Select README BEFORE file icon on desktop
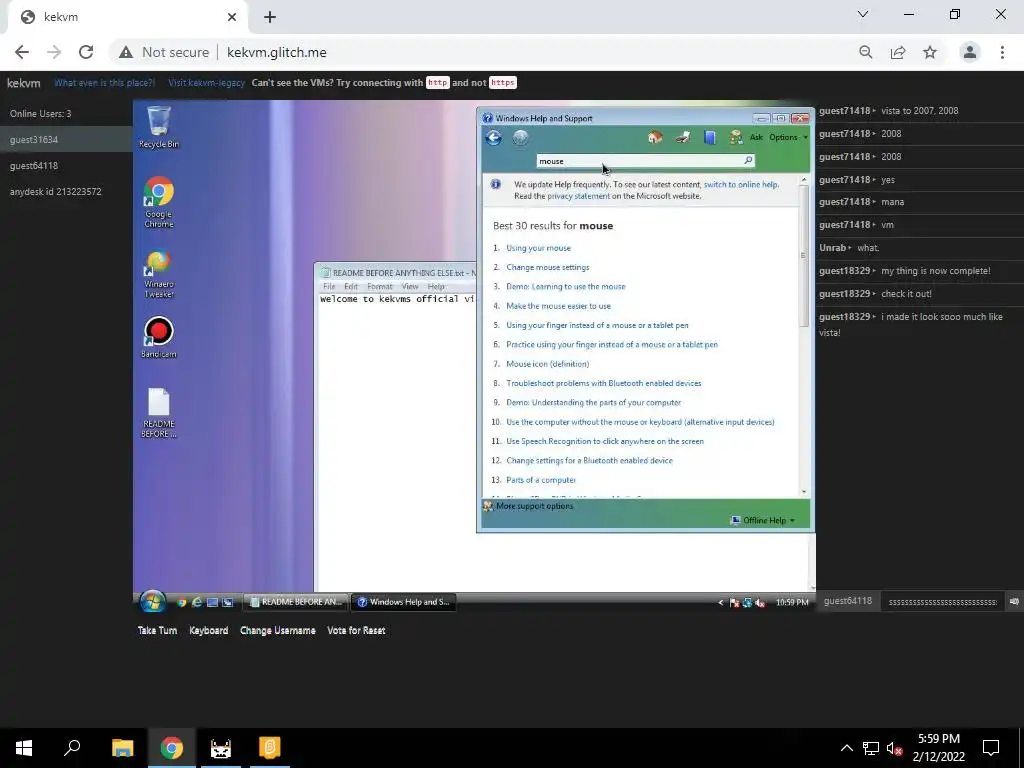 pyautogui.click(x=159, y=413)
